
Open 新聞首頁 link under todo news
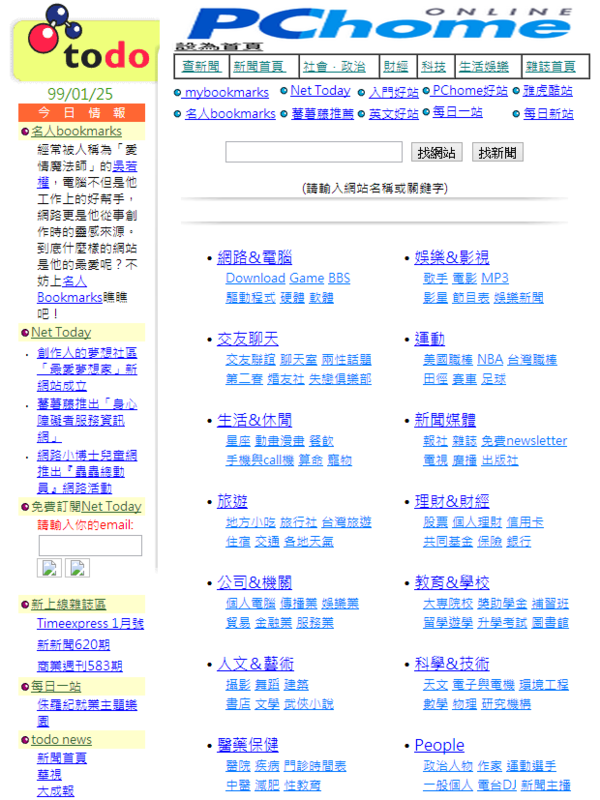pos(62,758)
